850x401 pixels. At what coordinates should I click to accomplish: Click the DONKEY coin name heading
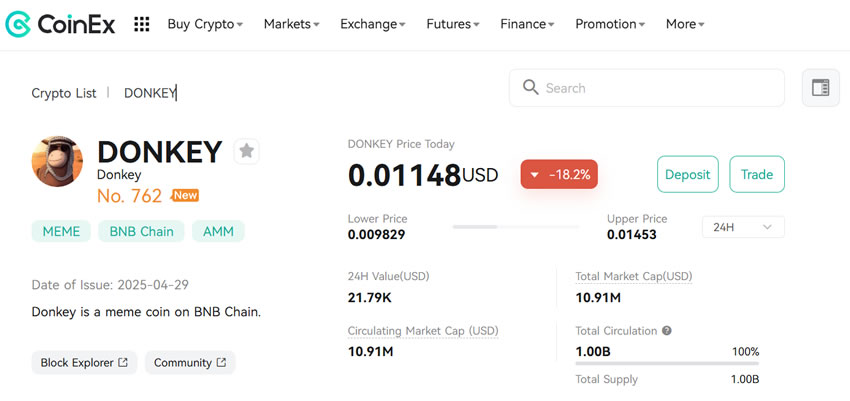pyautogui.click(x=160, y=152)
